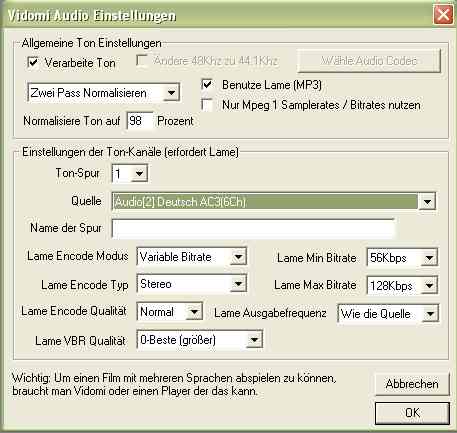Confirm settings with the OK button
The width and height of the screenshot is (457, 433).
[412, 413]
